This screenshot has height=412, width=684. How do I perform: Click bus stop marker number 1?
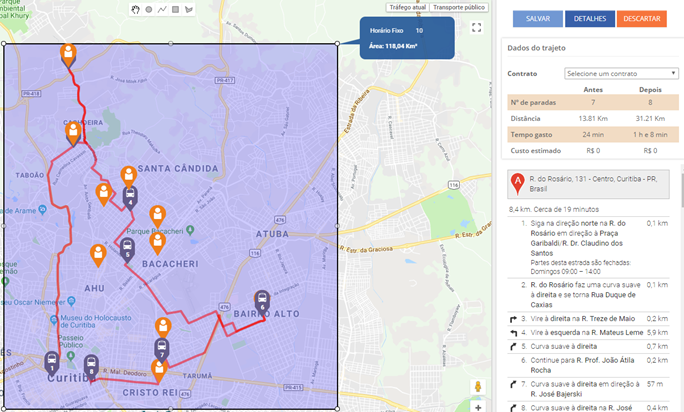coord(51,363)
